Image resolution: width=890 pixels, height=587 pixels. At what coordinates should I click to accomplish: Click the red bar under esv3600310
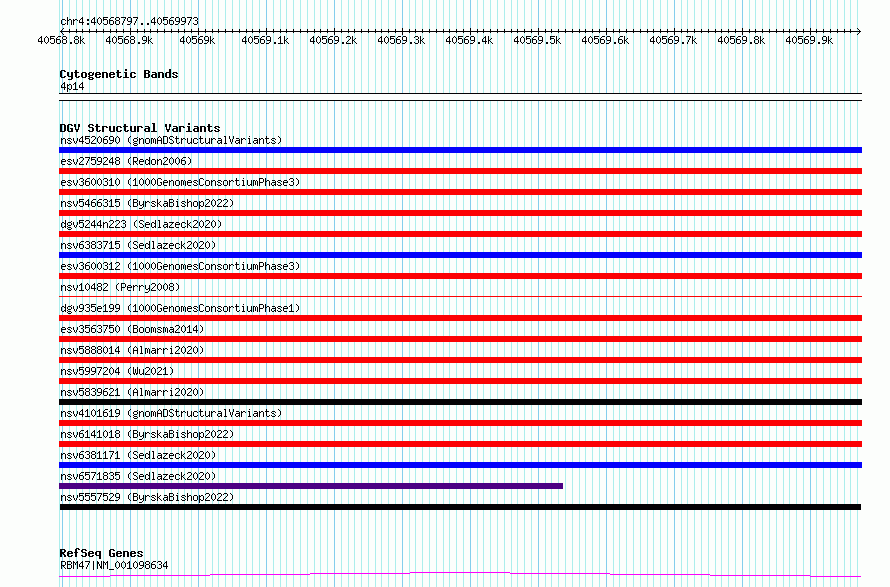(460, 192)
